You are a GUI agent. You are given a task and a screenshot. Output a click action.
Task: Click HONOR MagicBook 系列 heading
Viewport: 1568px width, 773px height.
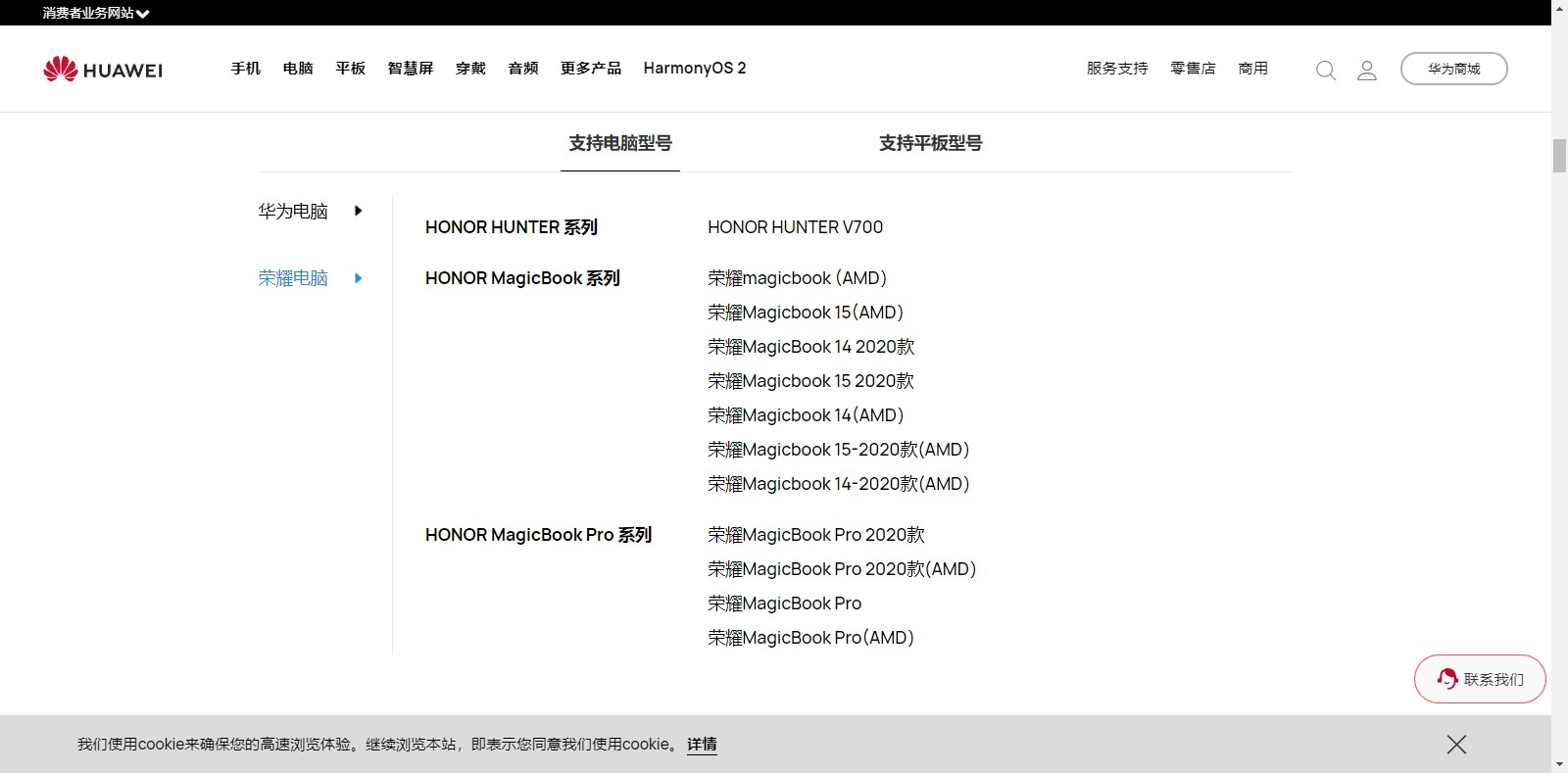pos(522,278)
